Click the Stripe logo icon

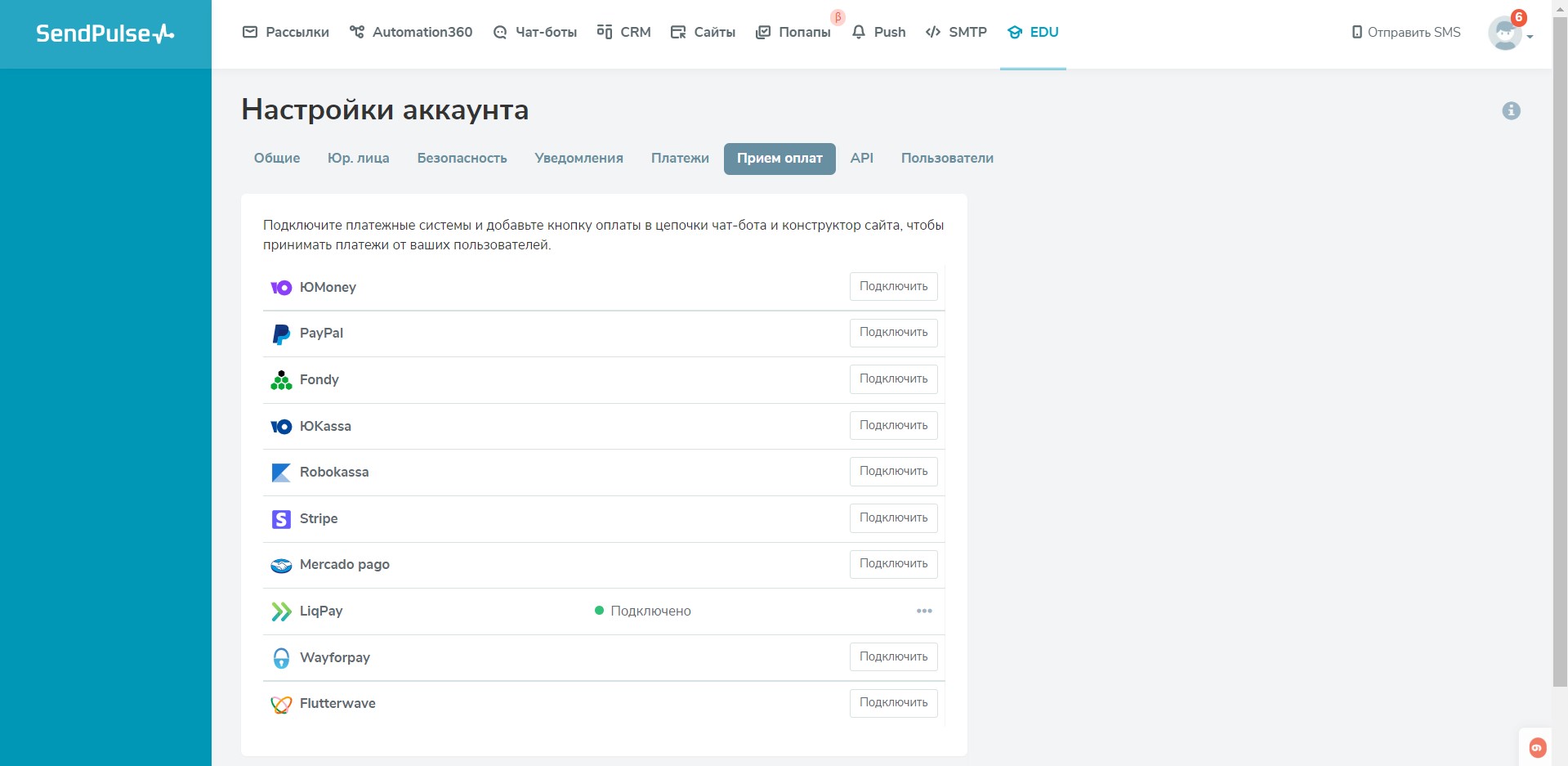(281, 519)
